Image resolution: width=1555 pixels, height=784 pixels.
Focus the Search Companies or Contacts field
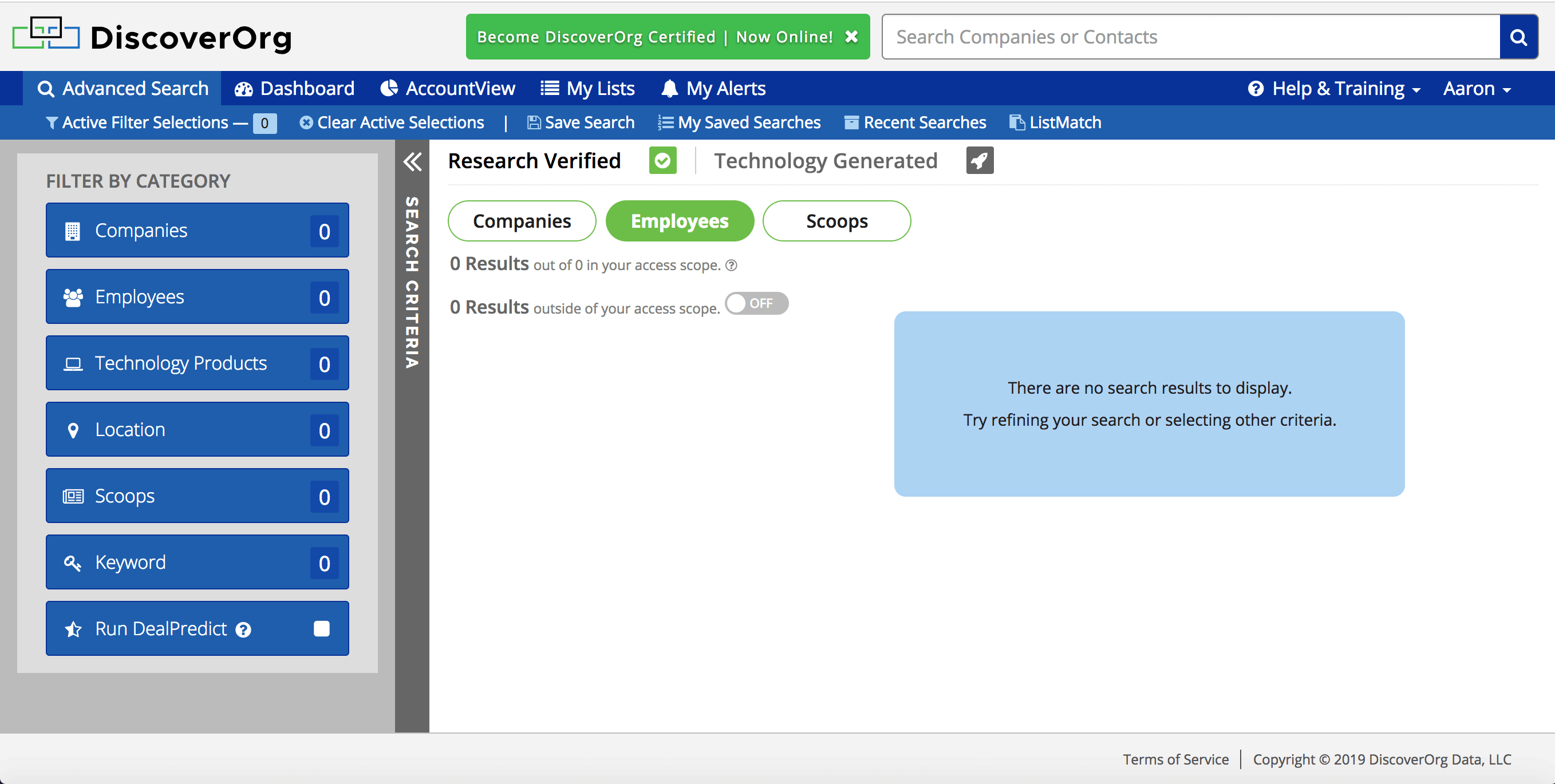click(x=1191, y=37)
